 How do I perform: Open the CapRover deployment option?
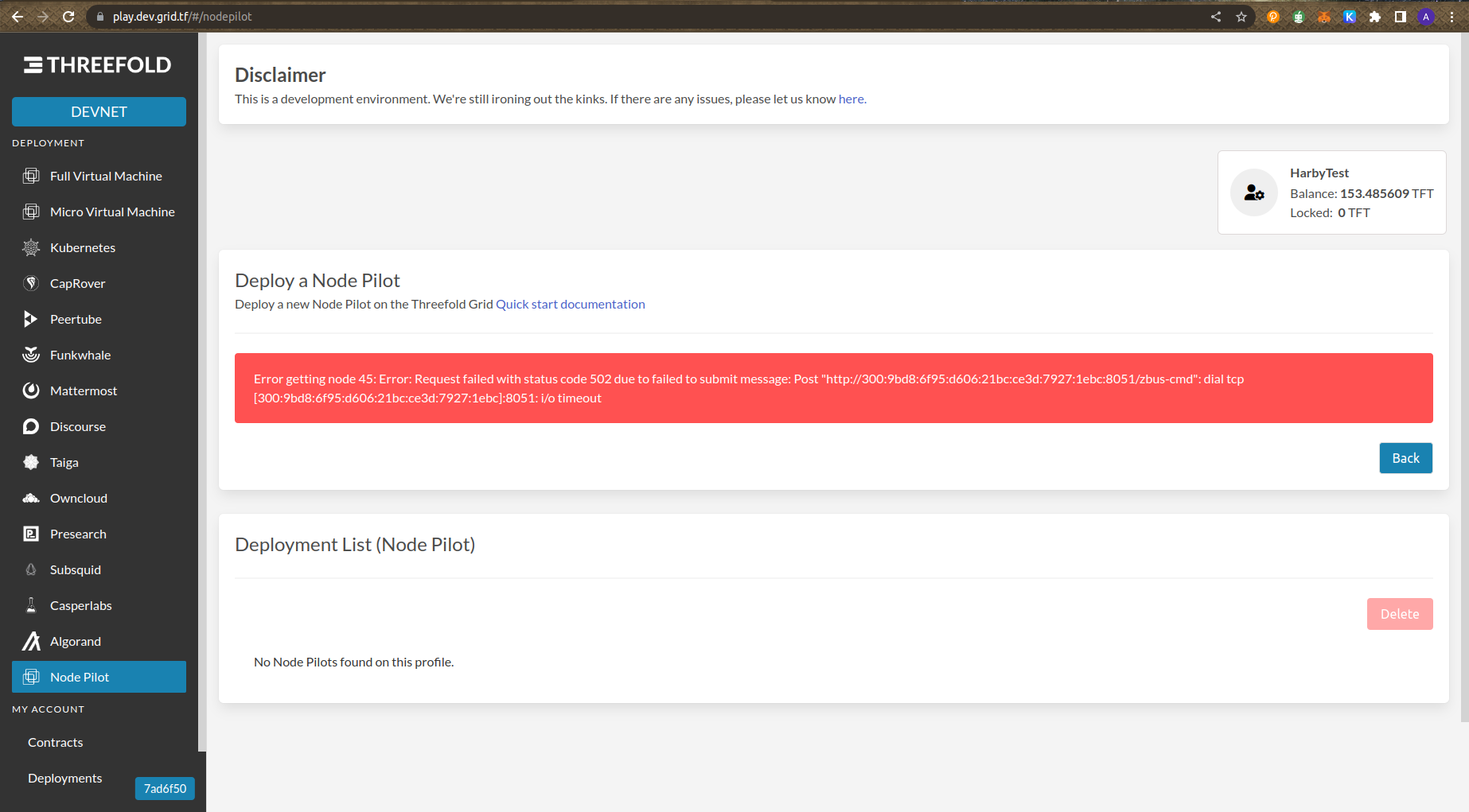click(x=77, y=283)
